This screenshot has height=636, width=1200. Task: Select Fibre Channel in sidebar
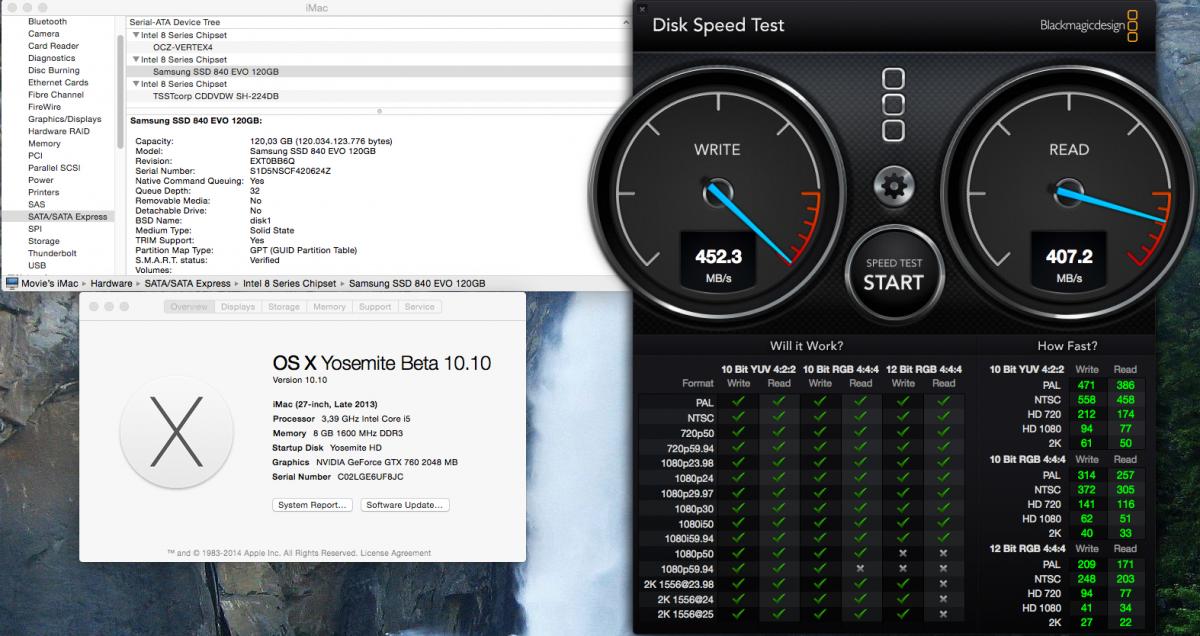tap(56, 94)
